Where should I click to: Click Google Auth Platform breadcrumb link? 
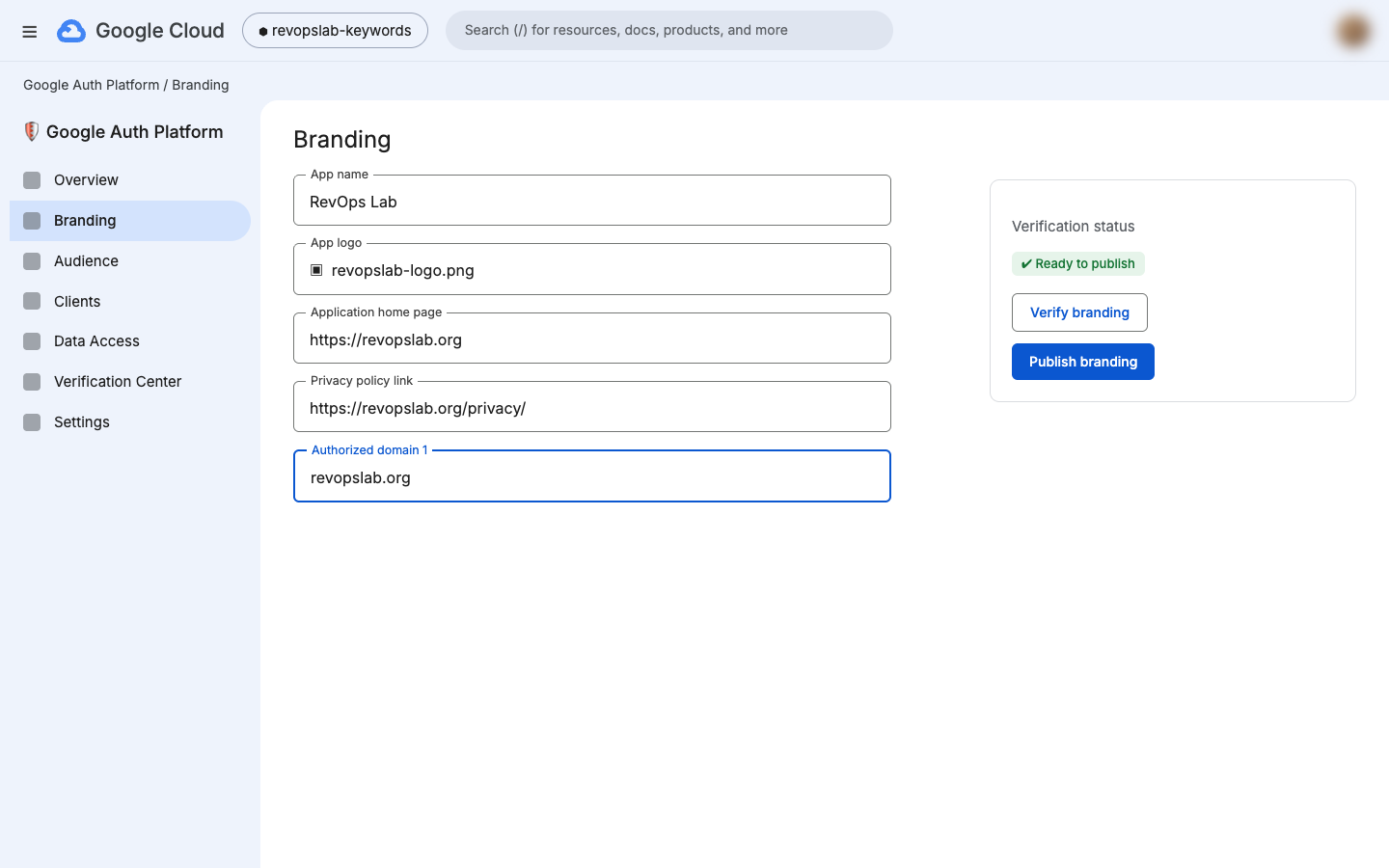pos(92,85)
